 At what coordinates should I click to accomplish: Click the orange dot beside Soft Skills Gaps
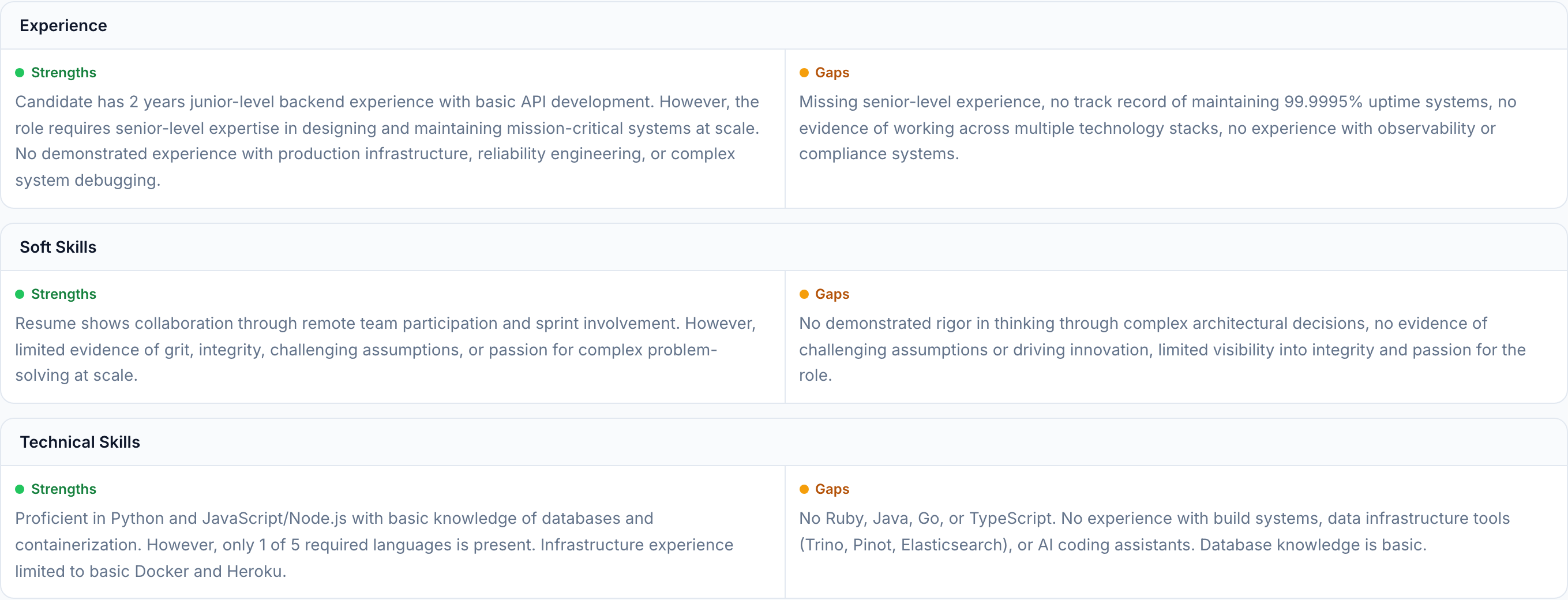(x=804, y=295)
